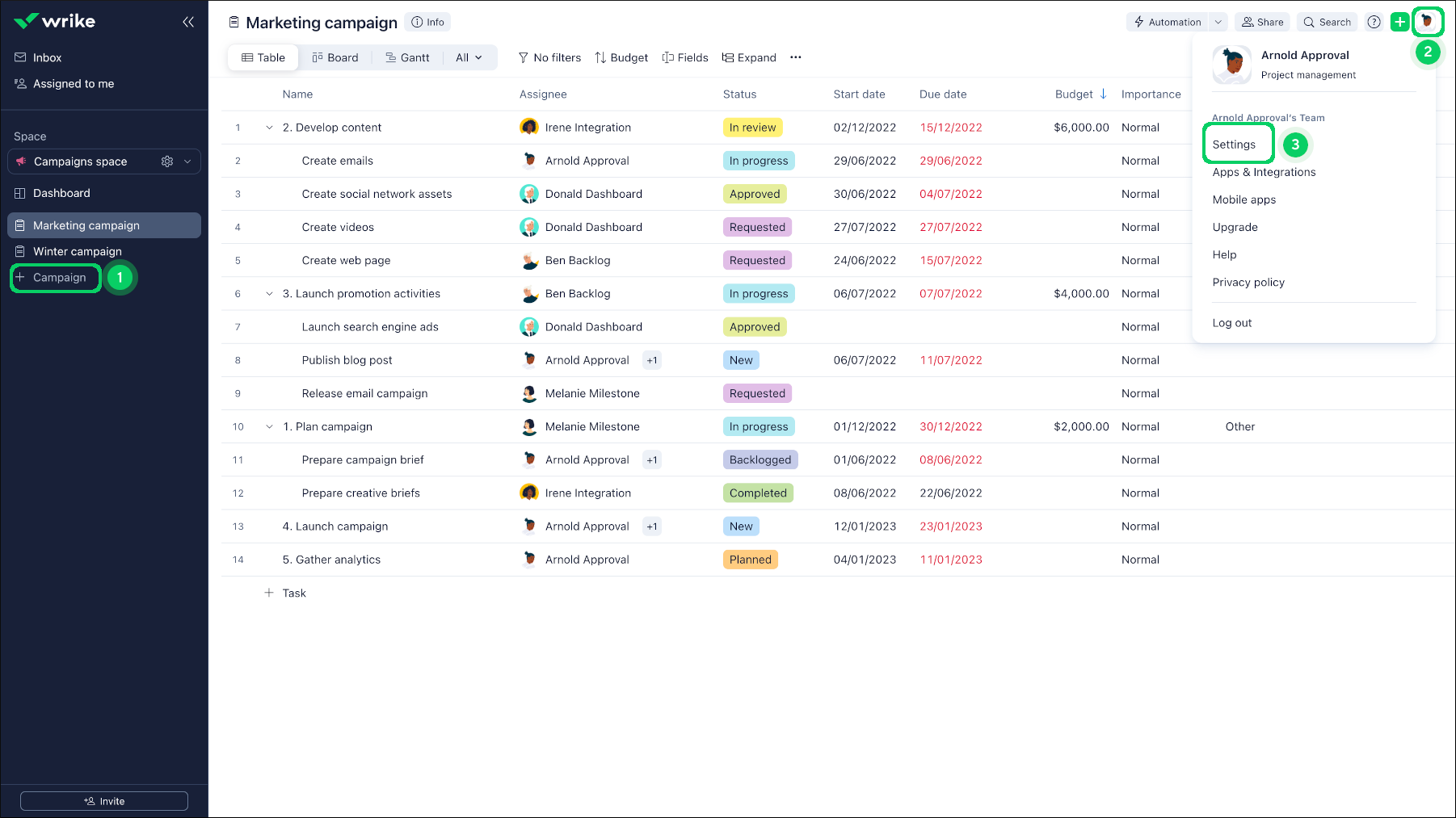
Task: Select Mobile apps menu item
Action: [x=1243, y=199]
